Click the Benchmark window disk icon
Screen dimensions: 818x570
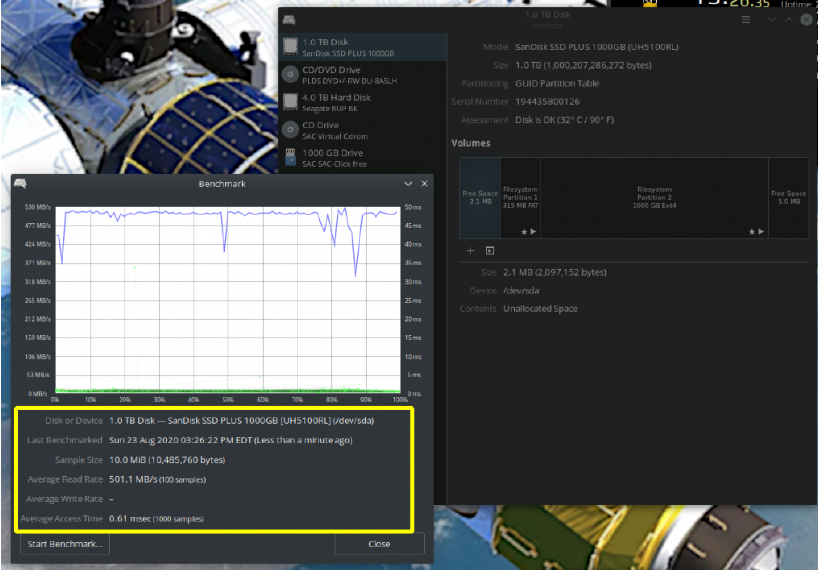(20, 184)
